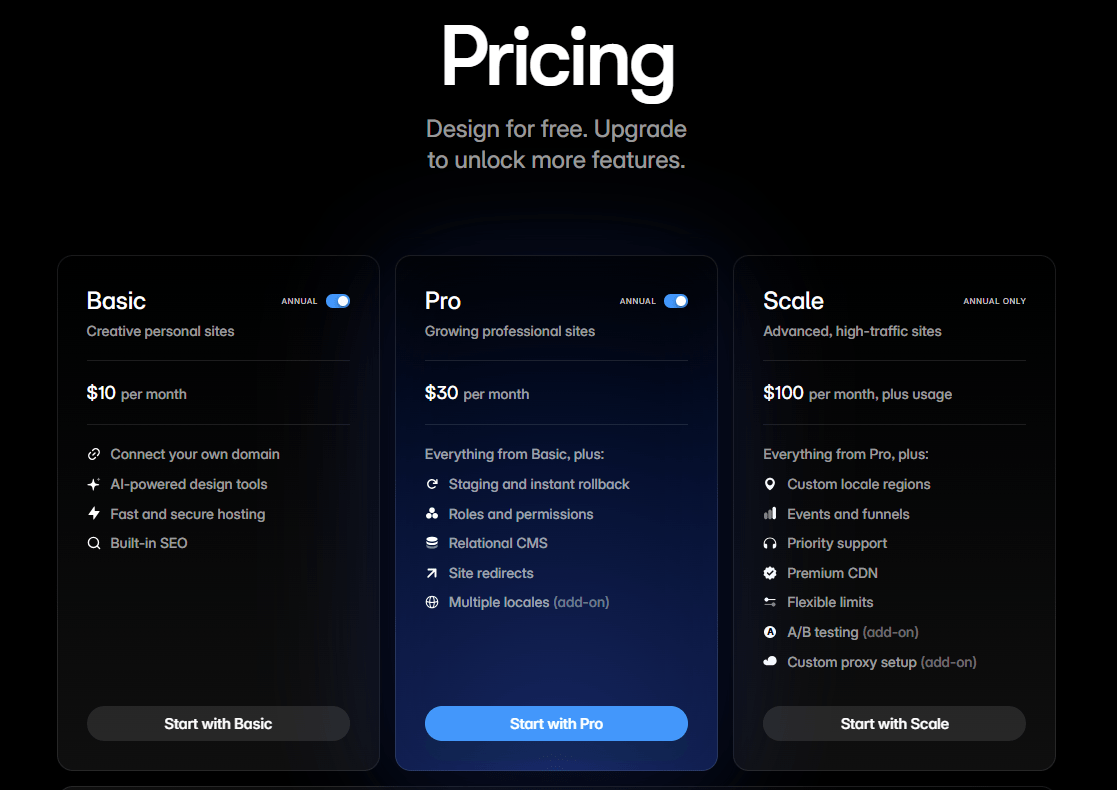Click the arrow icon beside Site redirects
This screenshot has height=790, width=1117.
(431, 573)
